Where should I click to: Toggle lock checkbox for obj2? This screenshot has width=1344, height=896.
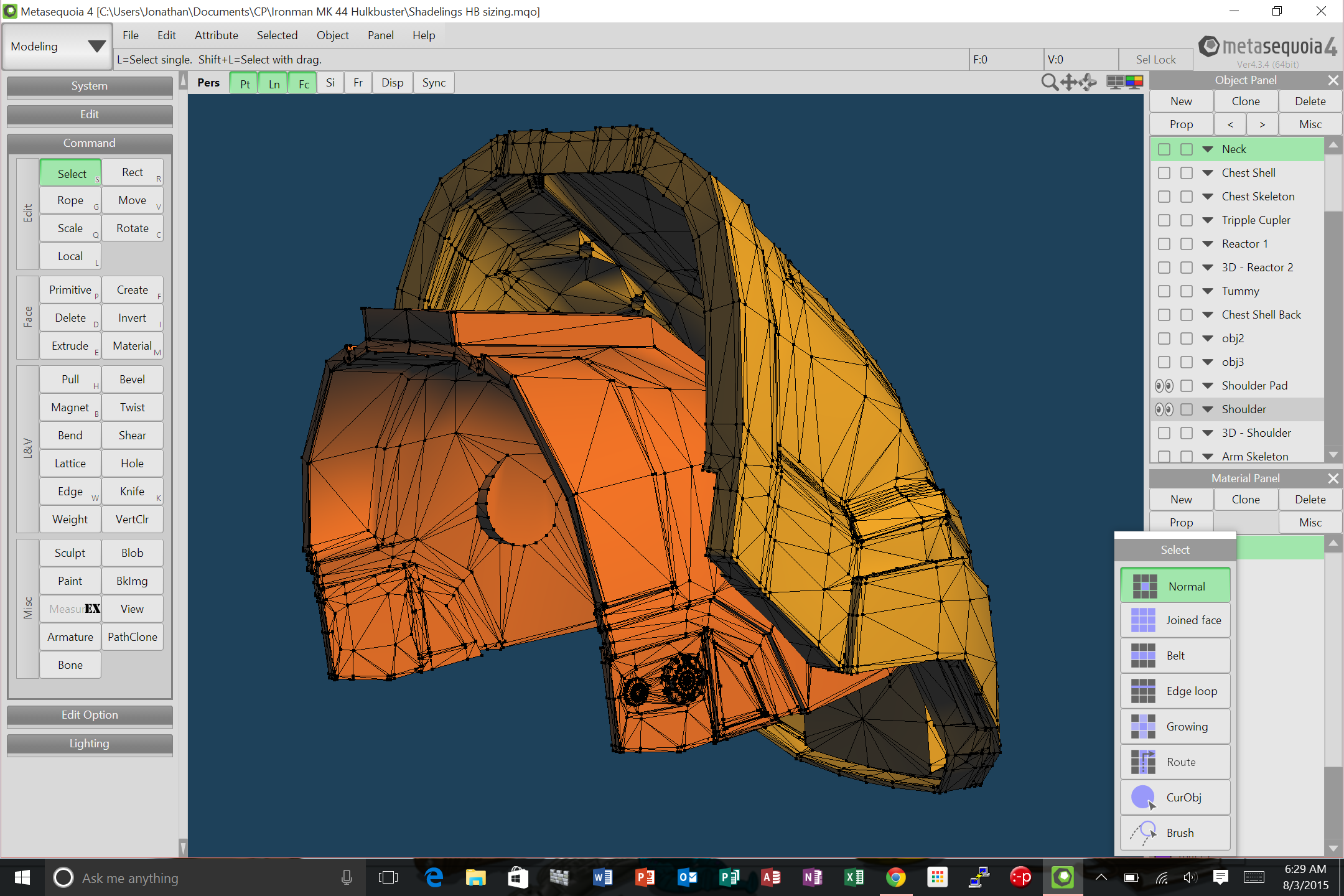(1187, 338)
